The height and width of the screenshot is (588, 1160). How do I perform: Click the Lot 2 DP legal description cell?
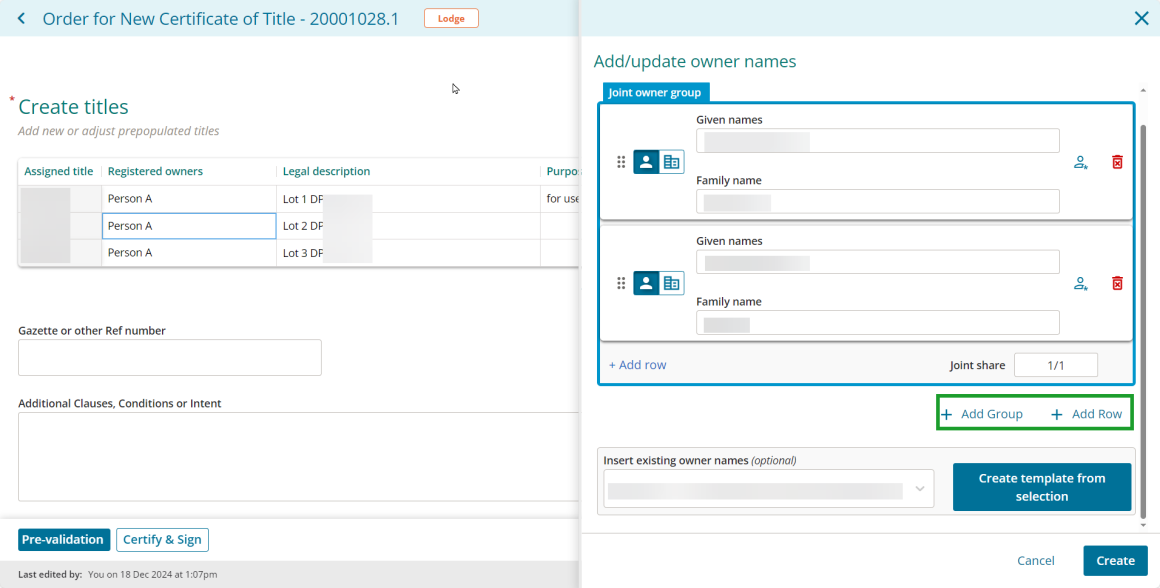point(408,226)
